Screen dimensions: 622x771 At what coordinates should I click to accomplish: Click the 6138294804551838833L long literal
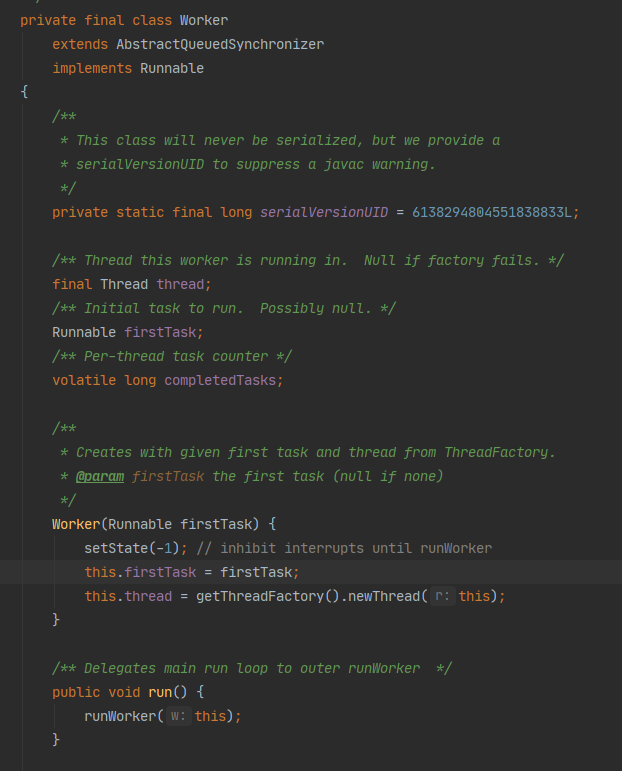coord(495,212)
